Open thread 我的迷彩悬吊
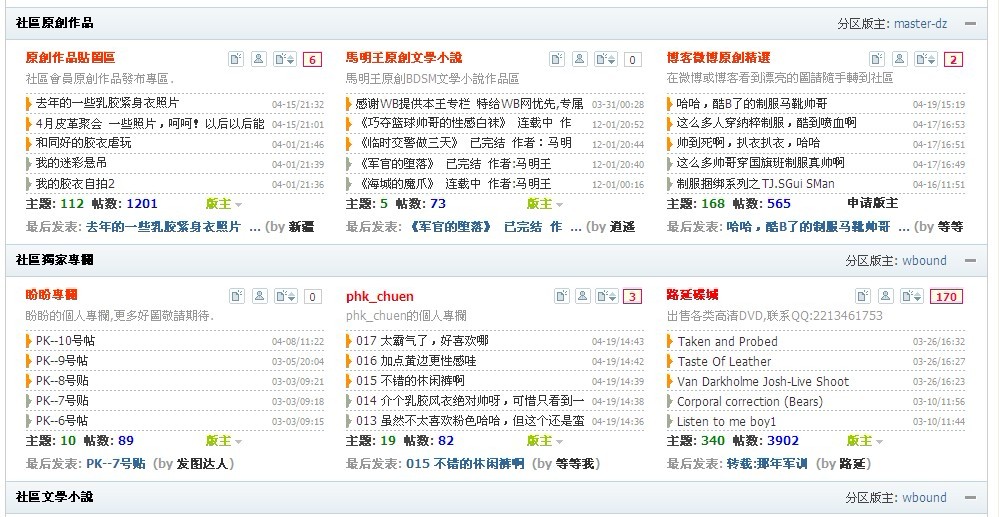 (71, 164)
